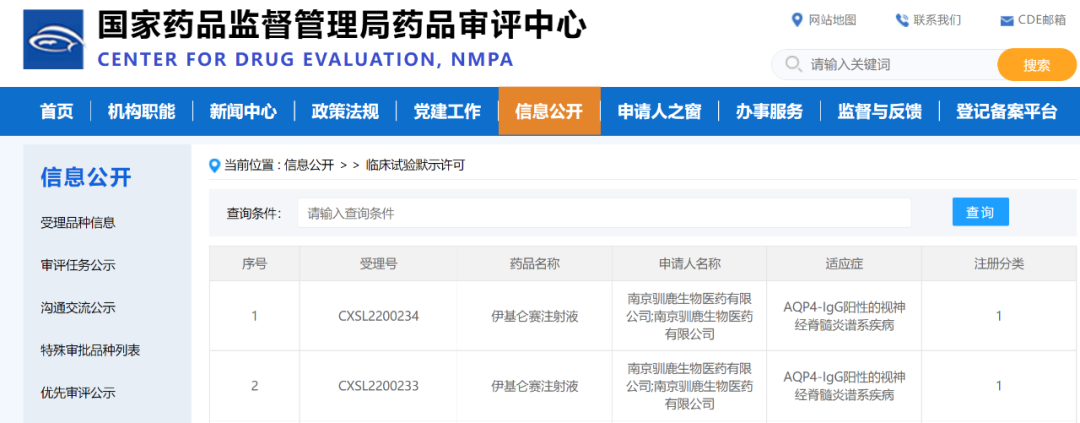Screen dimensions: 1080x423
Task: Select 优先审评公示 in sidebar
Action: pyautogui.click(x=78, y=393)
